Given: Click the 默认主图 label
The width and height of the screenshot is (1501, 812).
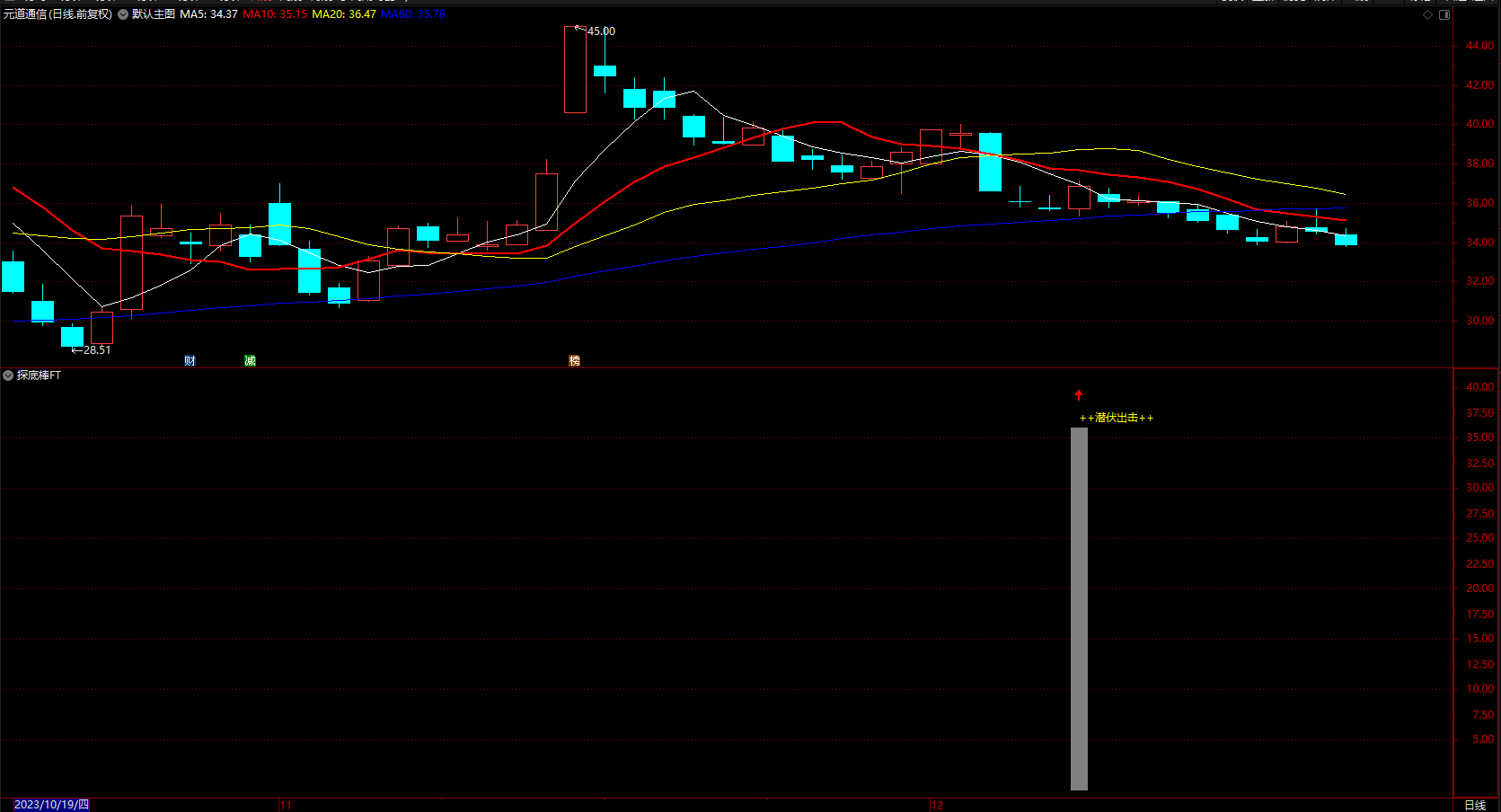Looking at the screenshot, I should pyautogui.click(x=154, y=14).
